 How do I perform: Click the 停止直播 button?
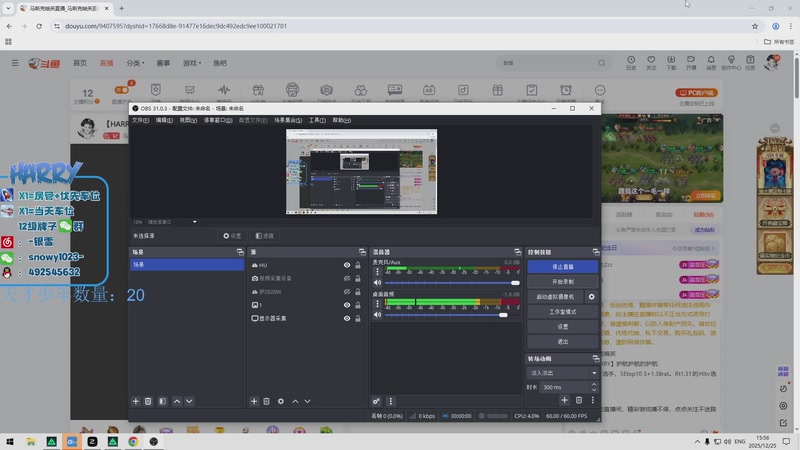tap(563, 267)
